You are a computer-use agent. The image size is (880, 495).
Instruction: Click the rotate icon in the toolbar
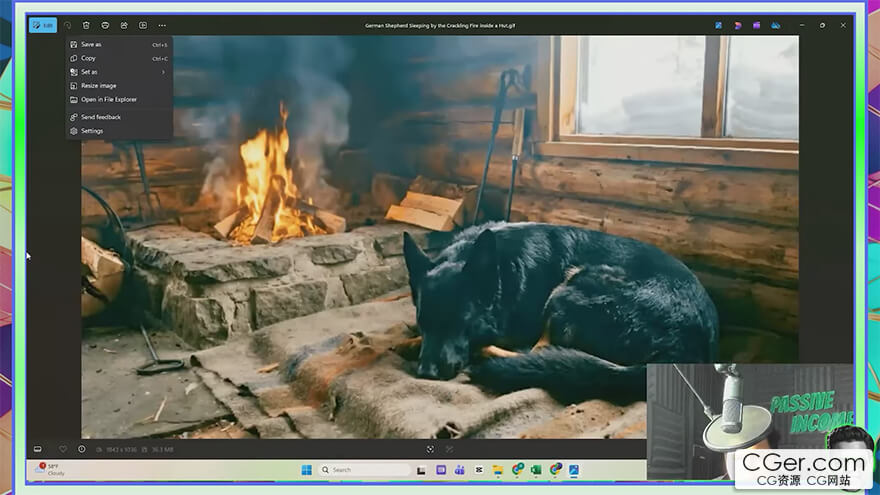67,25
